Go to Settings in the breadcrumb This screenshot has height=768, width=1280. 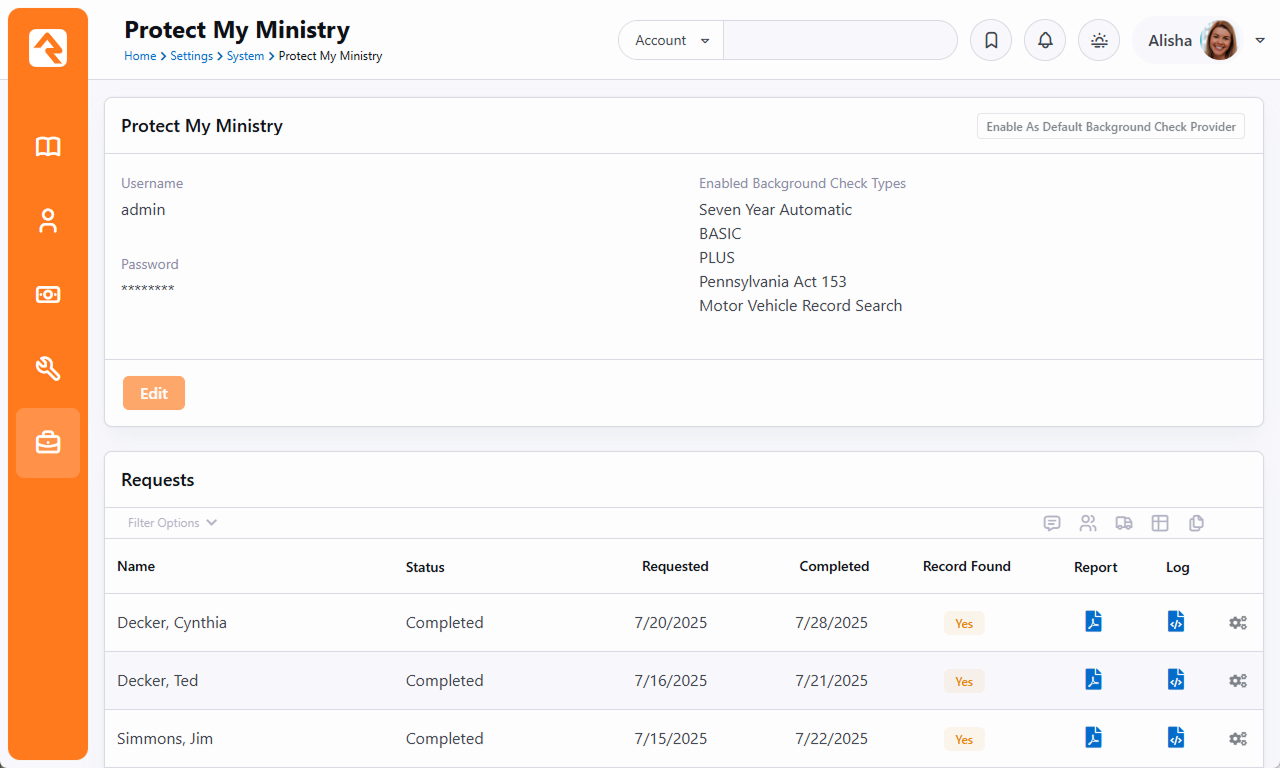point(191,56)
